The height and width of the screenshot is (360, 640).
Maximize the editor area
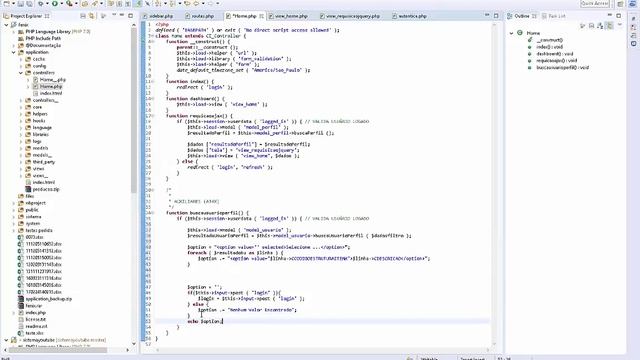(496, 16)
